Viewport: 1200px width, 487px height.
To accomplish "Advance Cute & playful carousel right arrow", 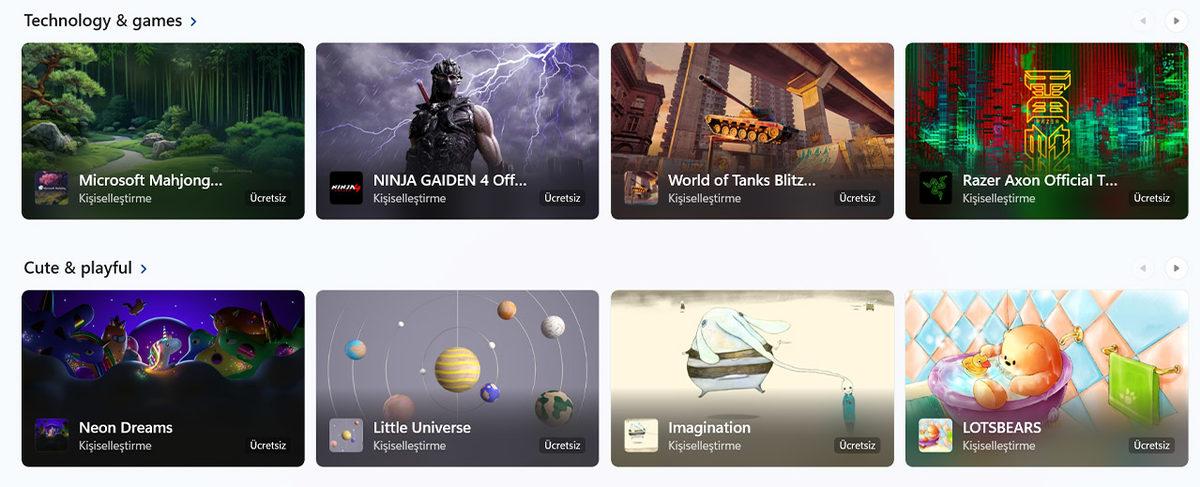I will (x=1176, y=267).
